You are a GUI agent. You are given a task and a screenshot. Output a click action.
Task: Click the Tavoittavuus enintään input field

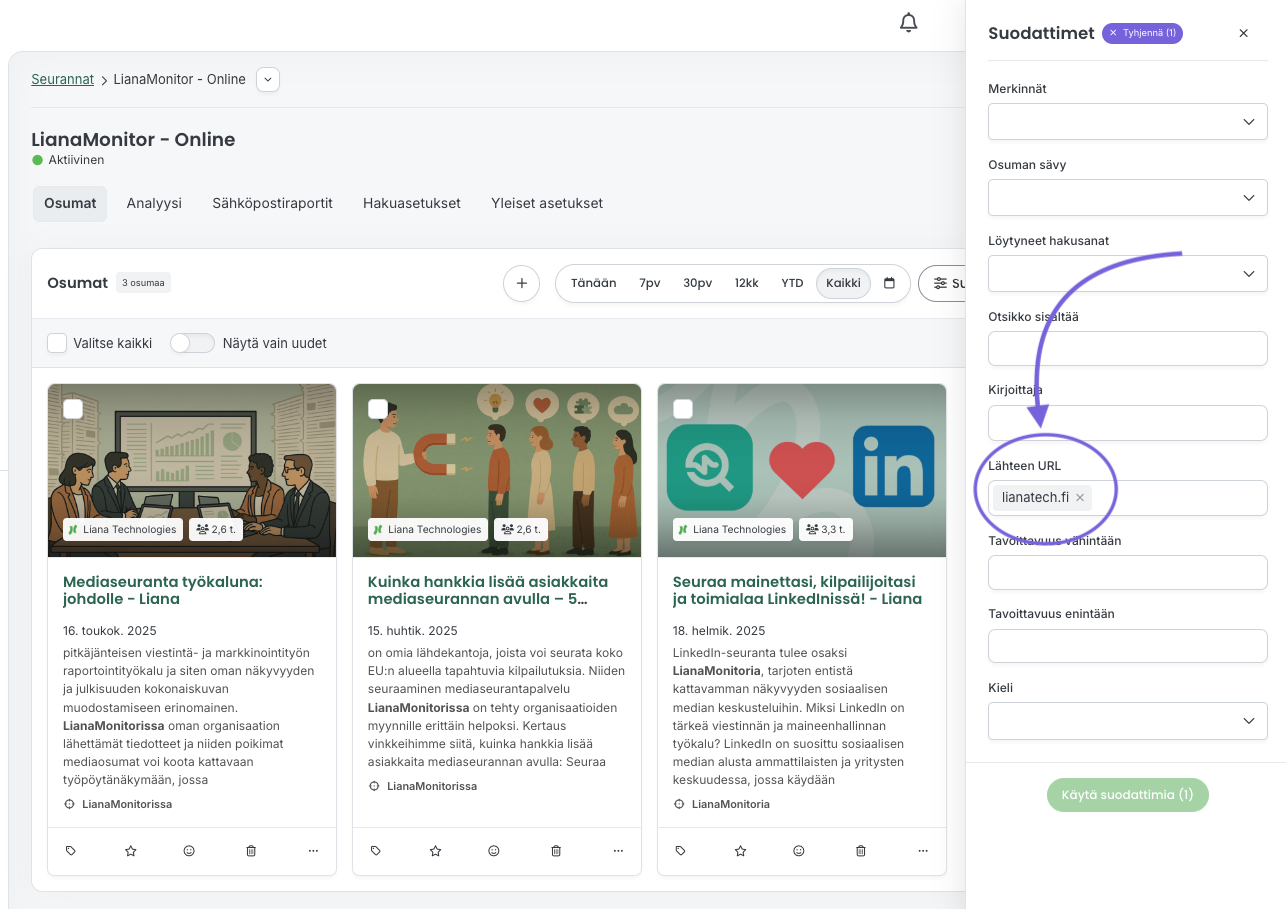tap(1128, 647)
